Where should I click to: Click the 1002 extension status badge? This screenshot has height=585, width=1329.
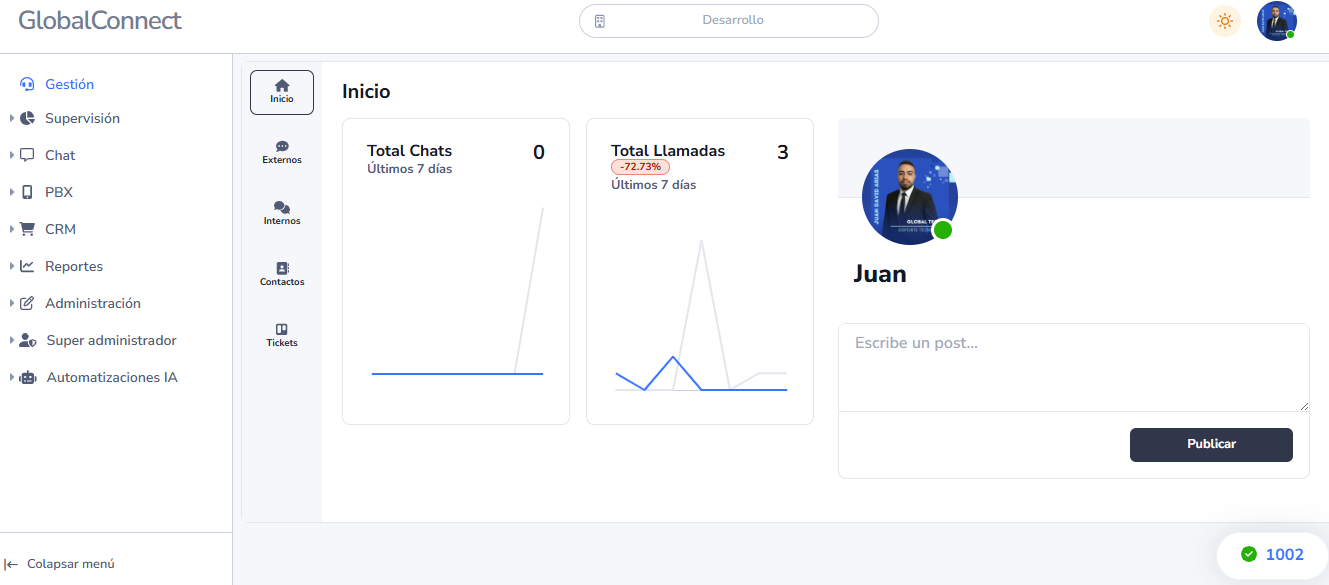tap(1272, 555)
